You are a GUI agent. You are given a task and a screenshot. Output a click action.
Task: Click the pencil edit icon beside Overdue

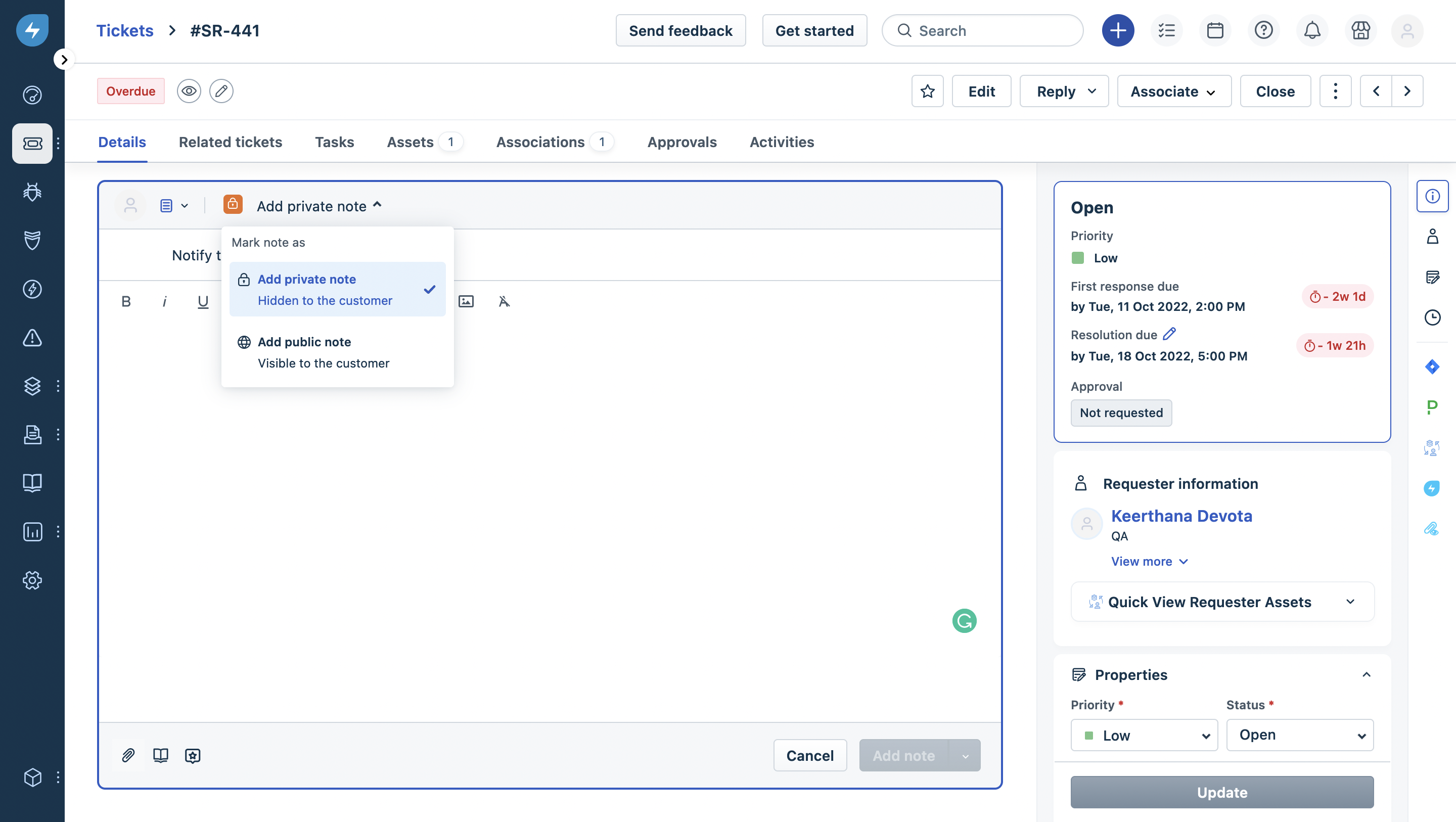coord(221,91)
